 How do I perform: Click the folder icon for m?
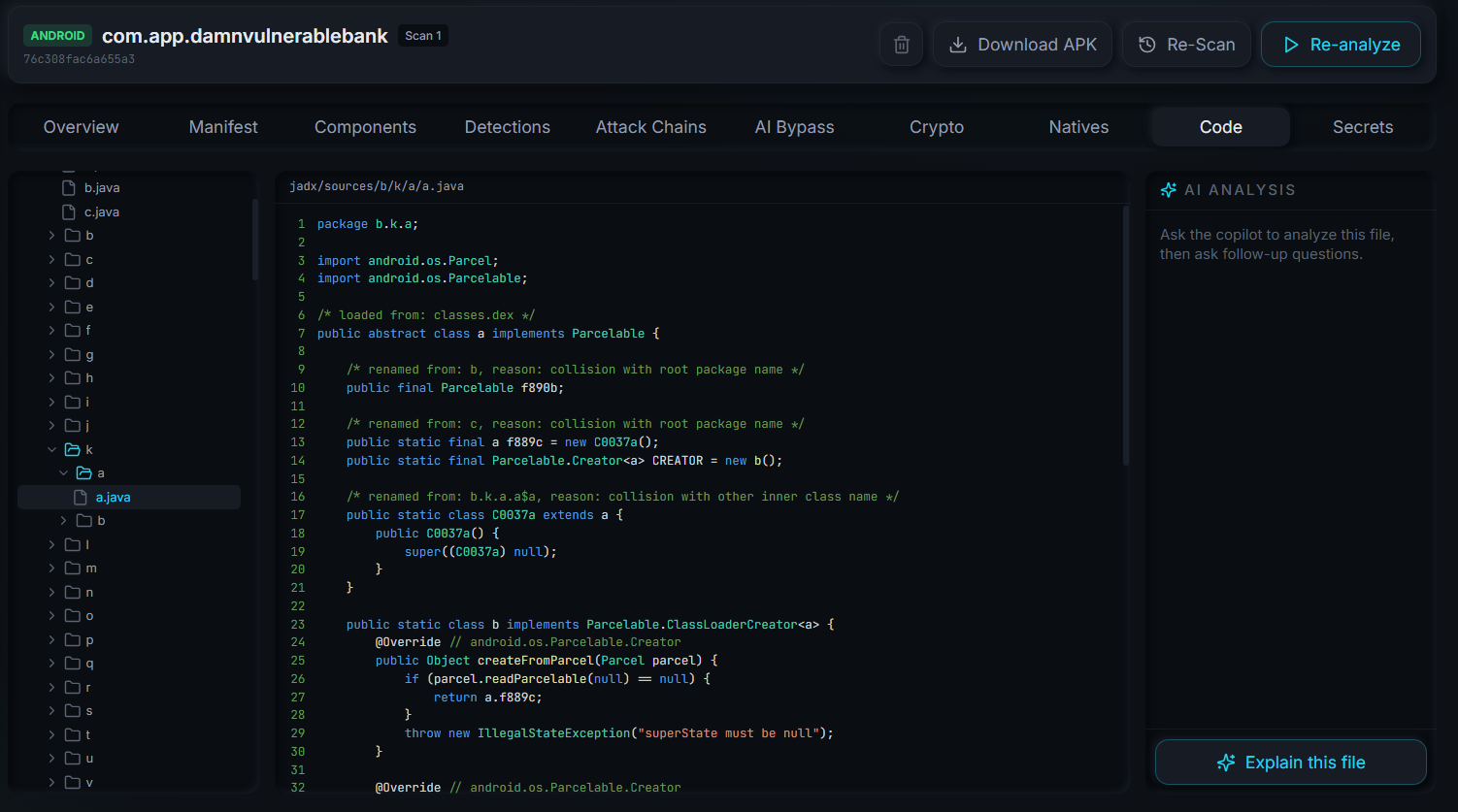(72, 568)
